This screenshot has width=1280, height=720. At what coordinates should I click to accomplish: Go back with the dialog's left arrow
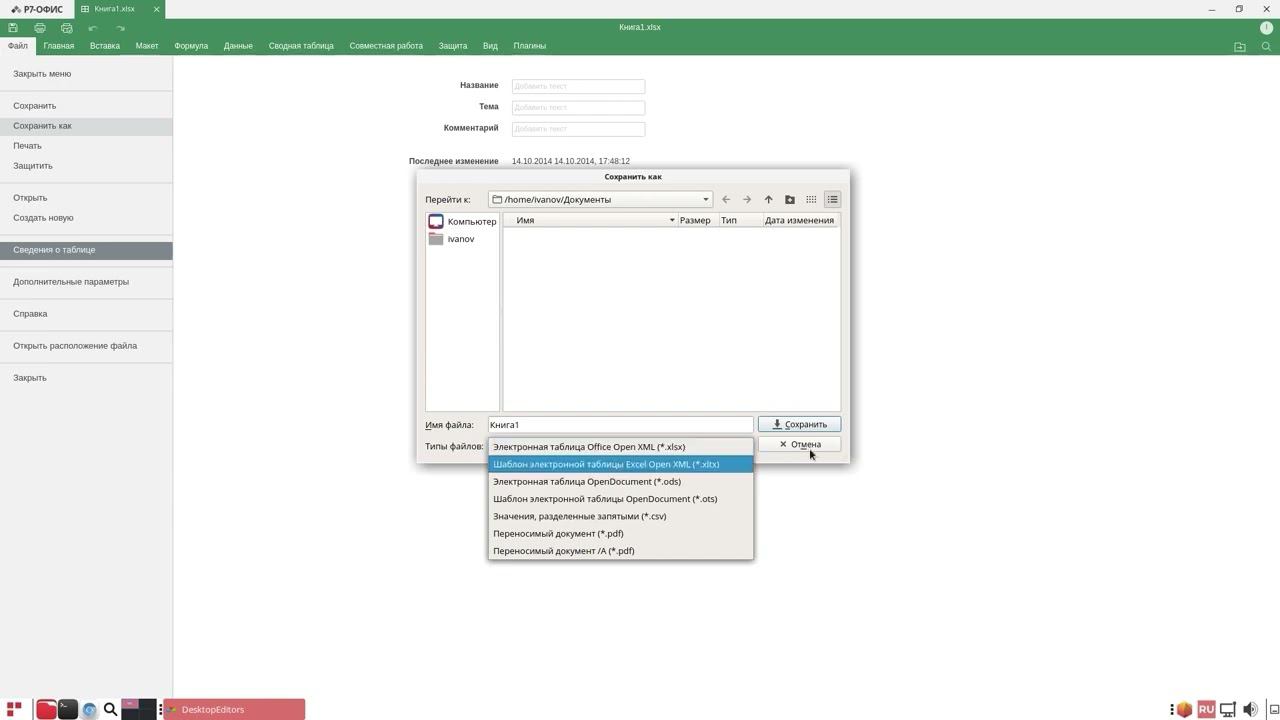pyautogui.click(x=726, y=199)
